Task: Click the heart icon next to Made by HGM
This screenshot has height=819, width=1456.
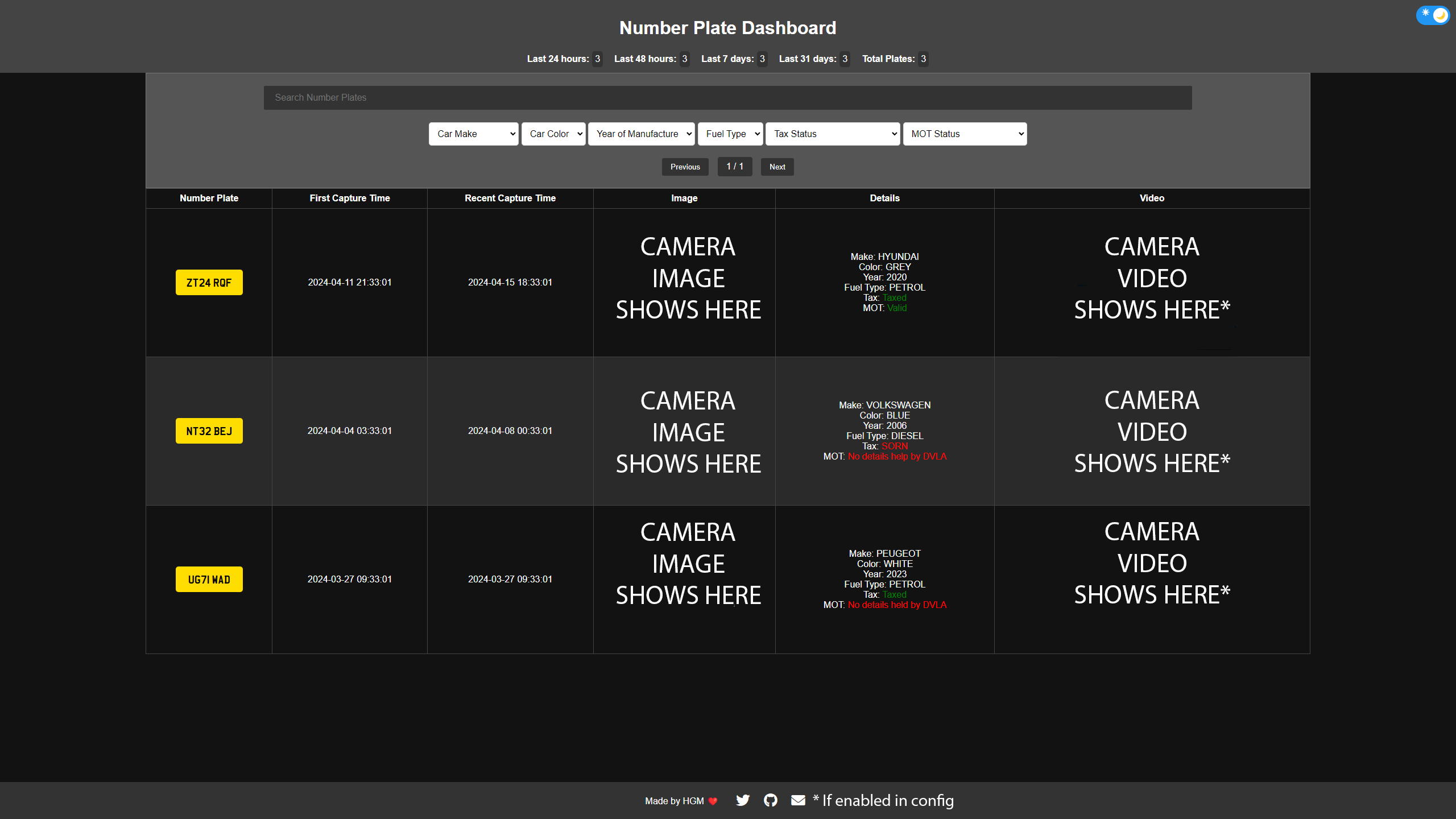Action: (x=713, y=801)
